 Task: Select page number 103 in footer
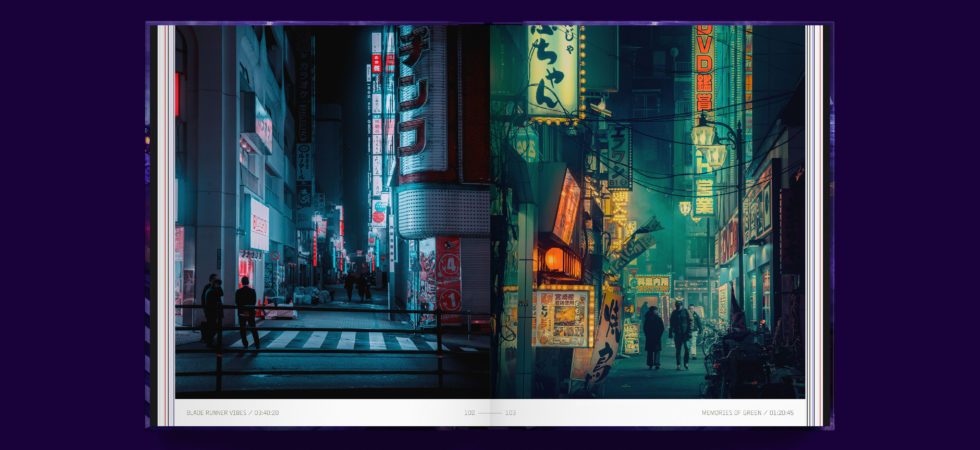(510, 412)
